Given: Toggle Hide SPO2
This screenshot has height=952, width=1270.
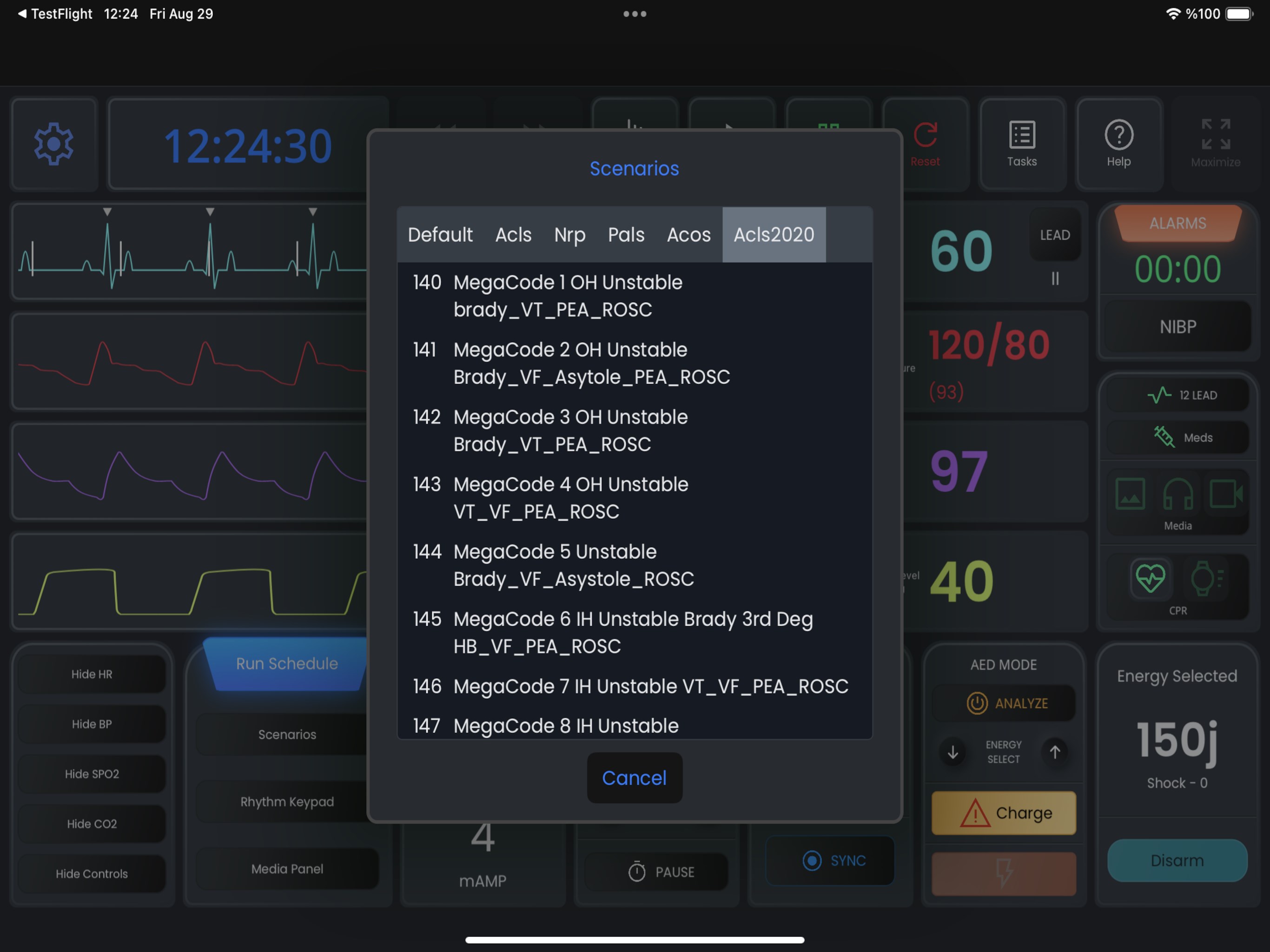Looking at the screenshot, I should [x=92, y=774].
